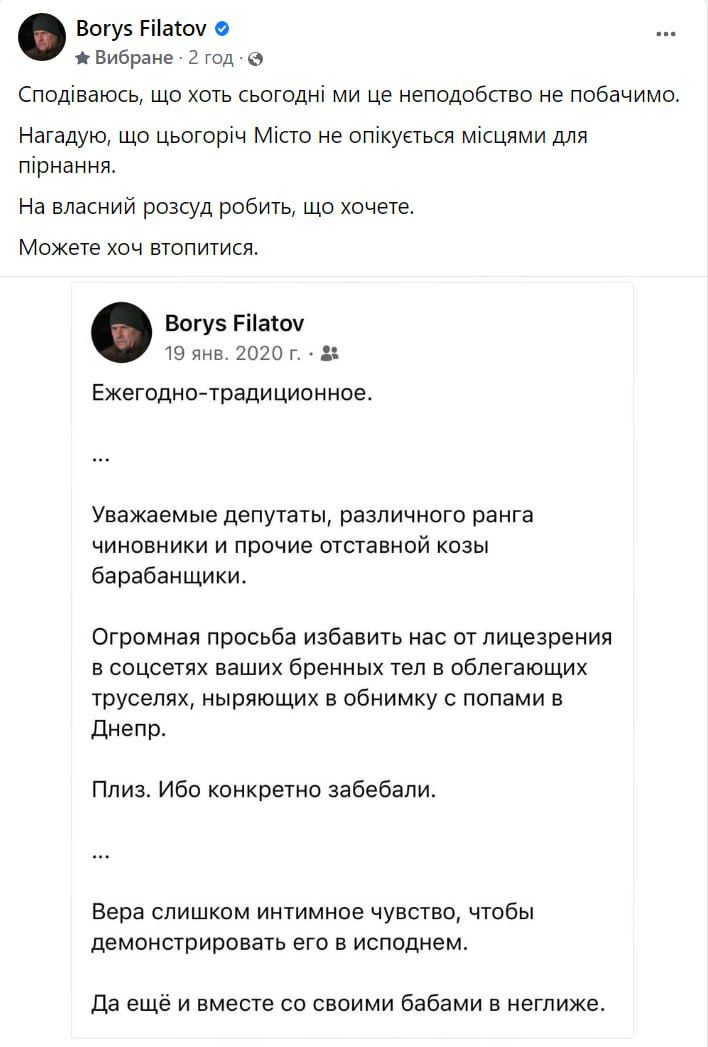The height and width of the screenshot is (1047, 708).
Task: Click the paragraph starting "Вера слишком интимное"
Action: click(x=312, y=927)
